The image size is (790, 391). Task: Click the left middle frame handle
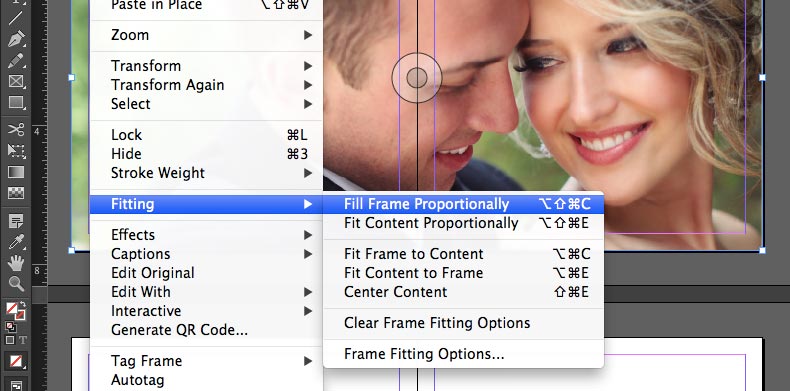point(71,78)
